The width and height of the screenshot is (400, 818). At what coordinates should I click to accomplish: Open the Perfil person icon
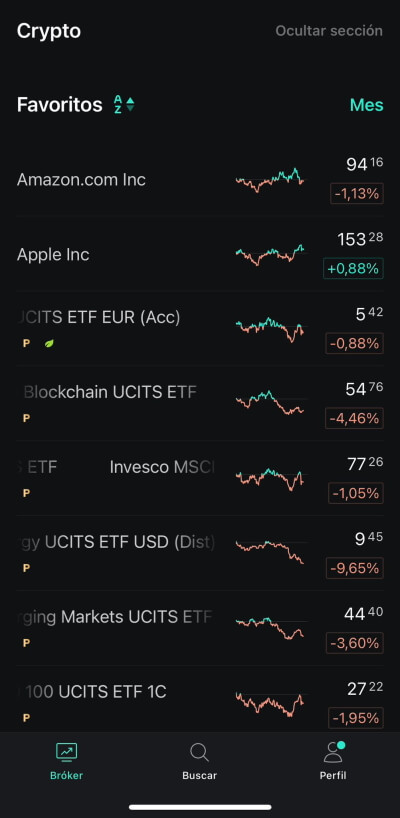[334, 752]
